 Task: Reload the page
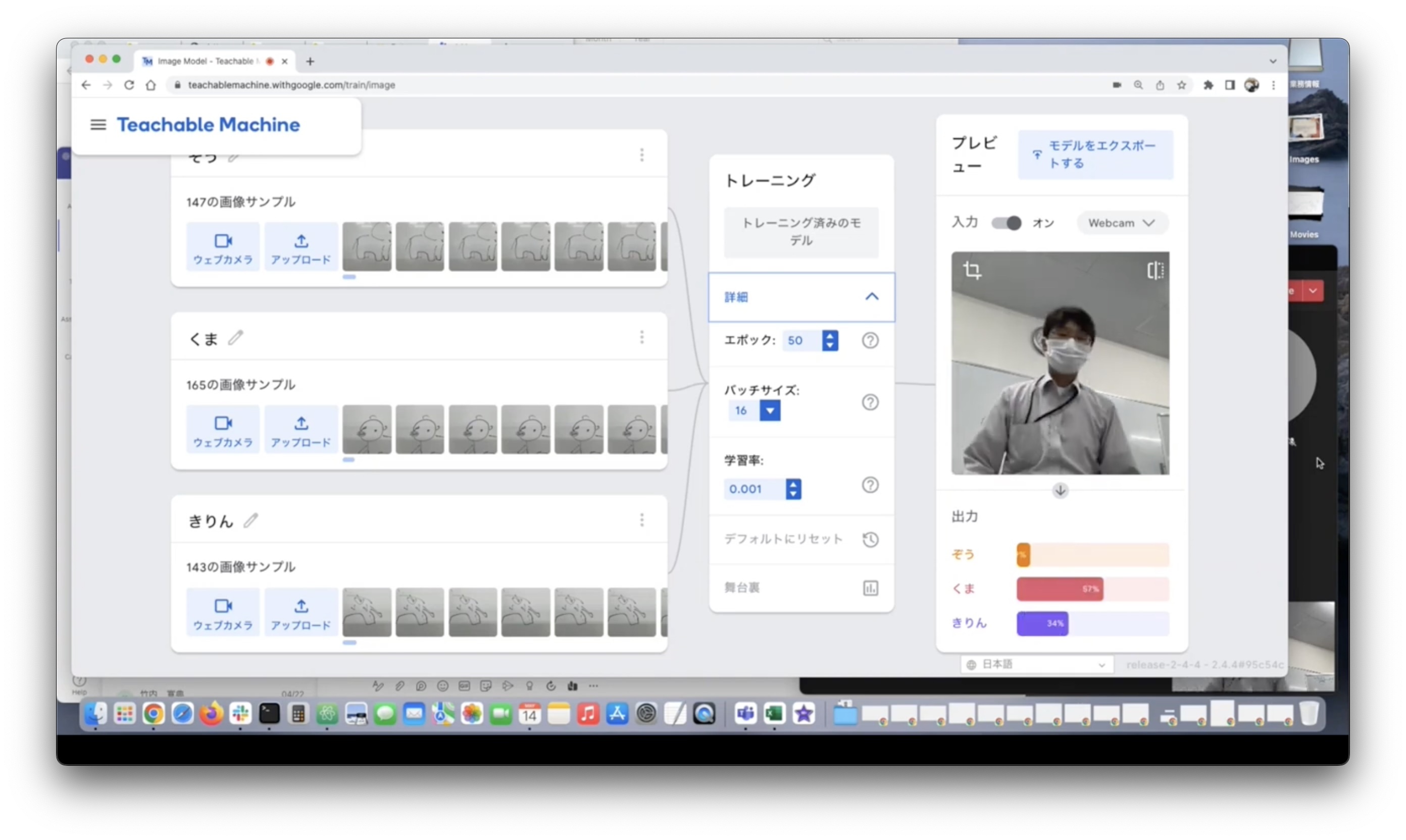[x=129, y=85]
